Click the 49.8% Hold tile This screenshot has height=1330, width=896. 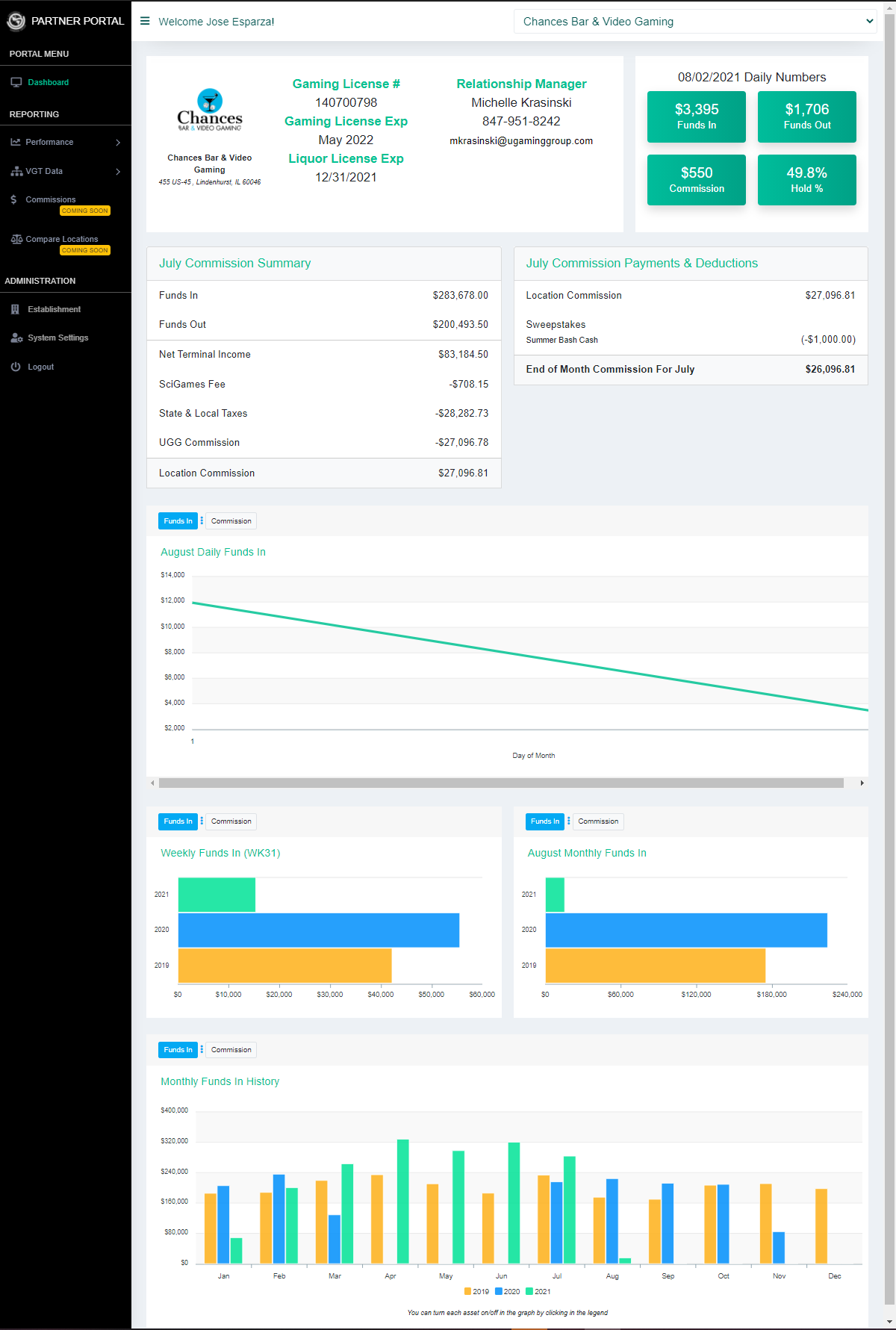click(807, 180)
